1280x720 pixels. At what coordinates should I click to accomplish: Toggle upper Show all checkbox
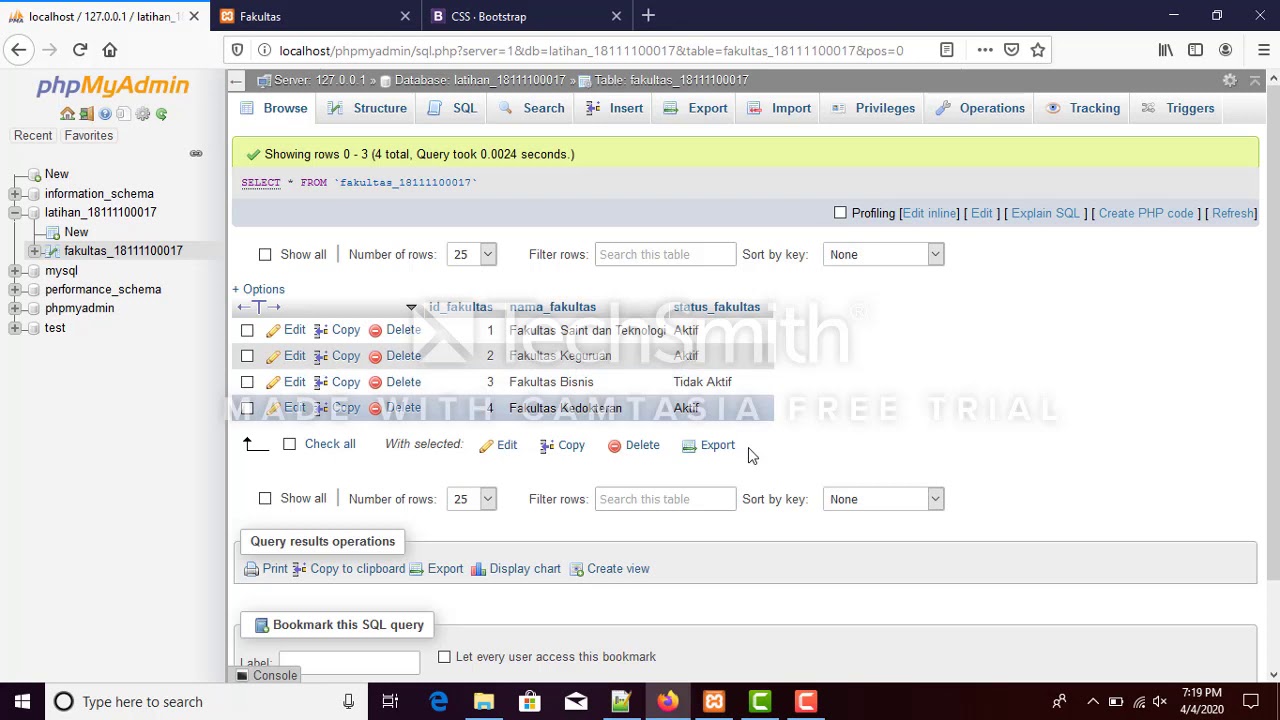(x=265, y=254)
